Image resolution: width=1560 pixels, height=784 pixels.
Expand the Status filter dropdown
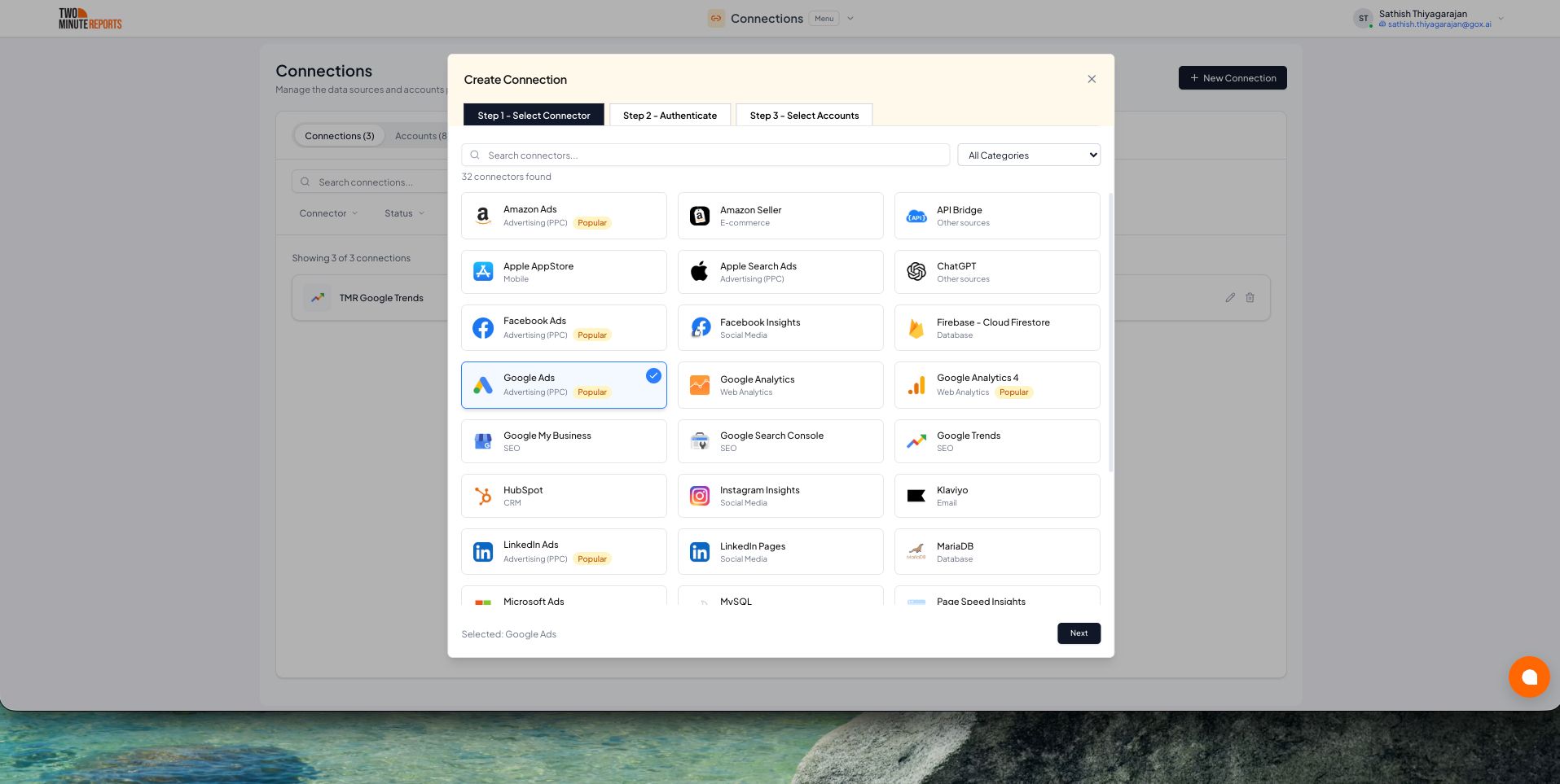404,213
